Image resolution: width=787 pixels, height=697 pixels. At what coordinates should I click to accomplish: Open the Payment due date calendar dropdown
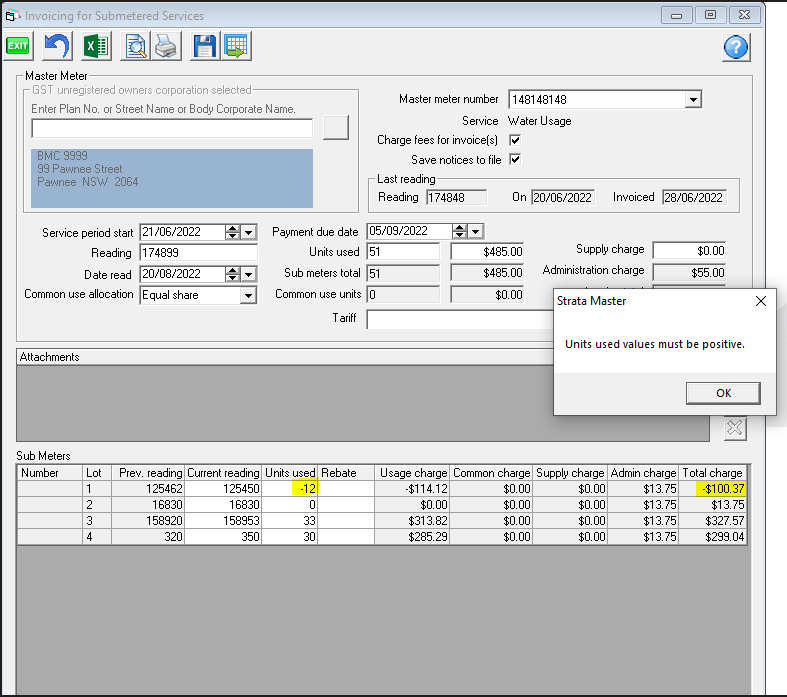click(475, 232)
